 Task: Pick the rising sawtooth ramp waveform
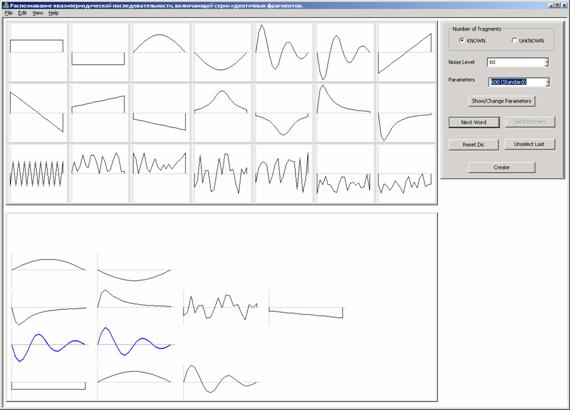[405, 52]
